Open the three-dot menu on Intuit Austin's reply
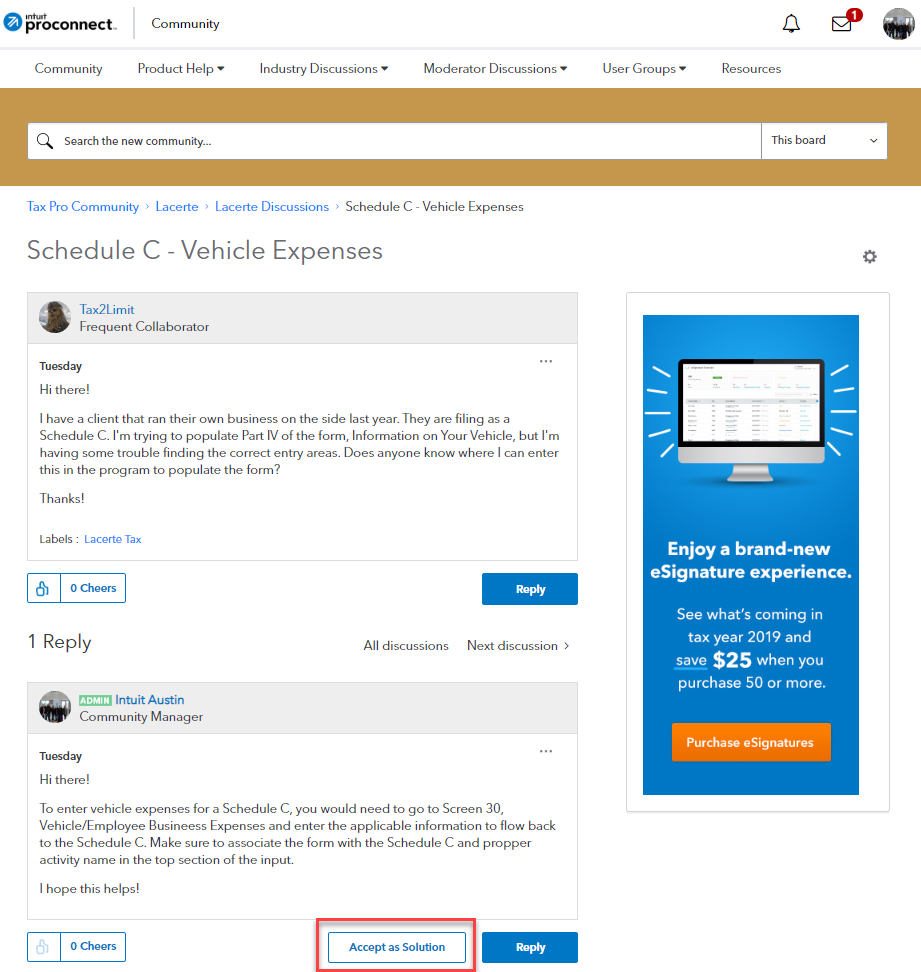This screenshot has height=972, width=921. pos(546,751)
